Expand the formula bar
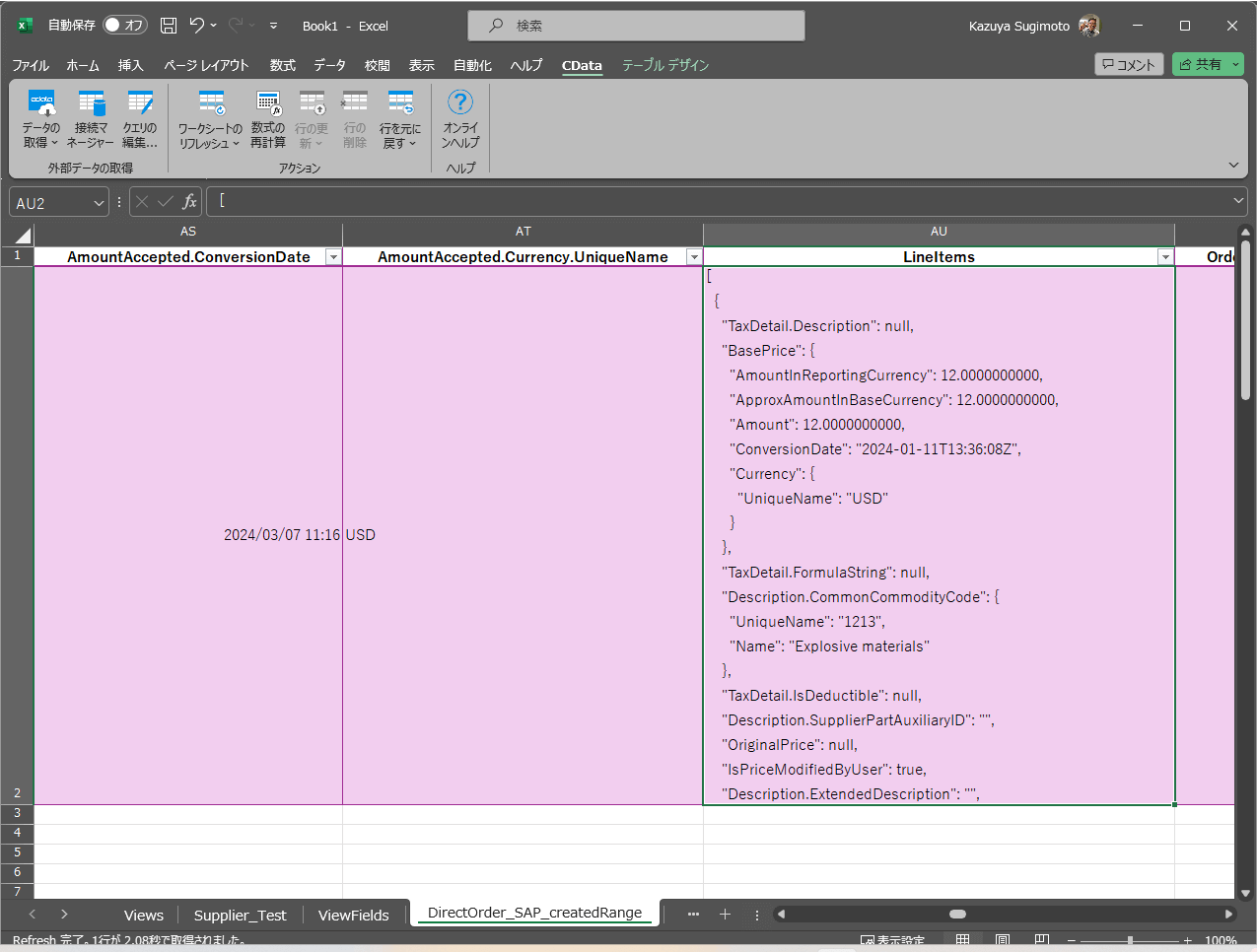1257x952 pixels. pos(1239,201)
